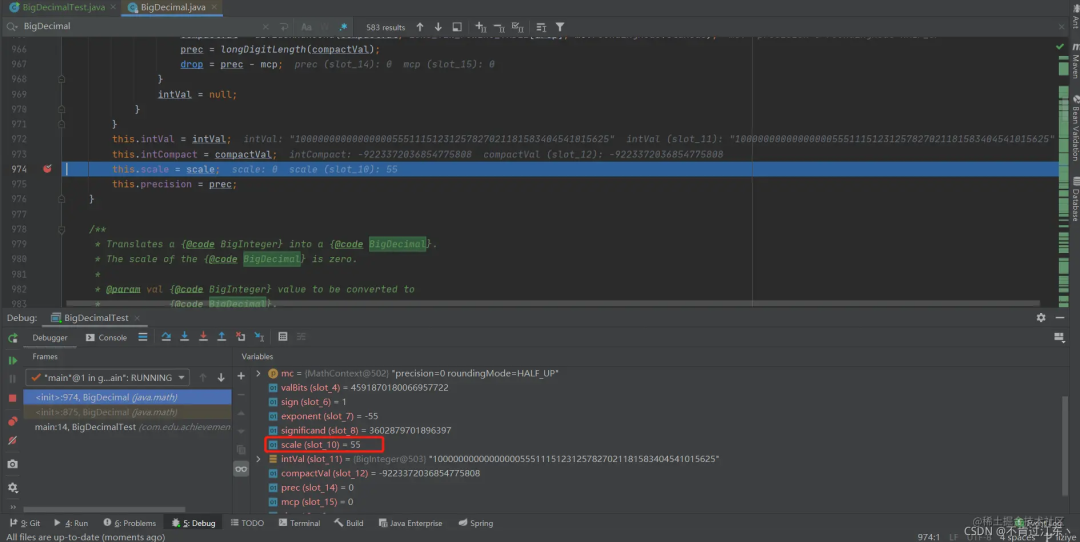Toggle Regex option in search bar

pos(343,27)
